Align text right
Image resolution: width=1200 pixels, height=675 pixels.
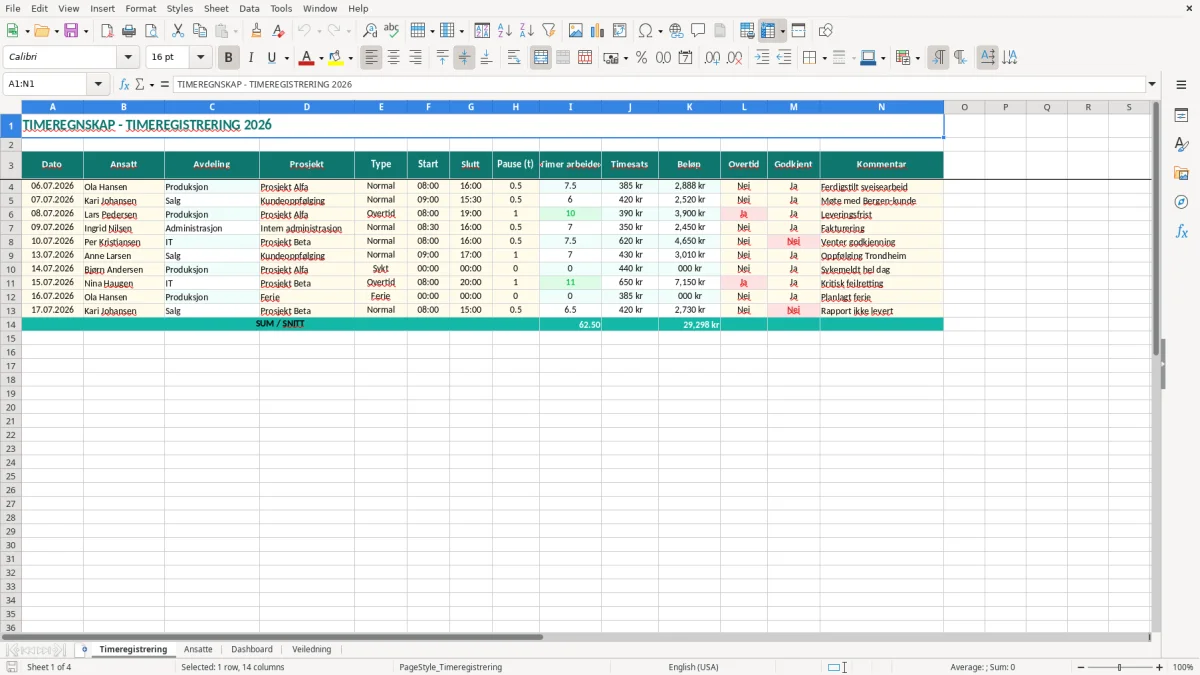click(416, 58)
